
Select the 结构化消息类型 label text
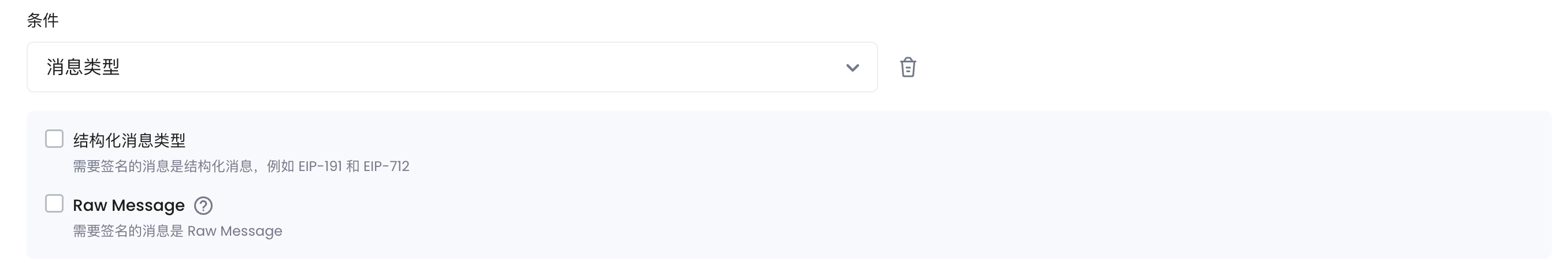coord(129,140)
